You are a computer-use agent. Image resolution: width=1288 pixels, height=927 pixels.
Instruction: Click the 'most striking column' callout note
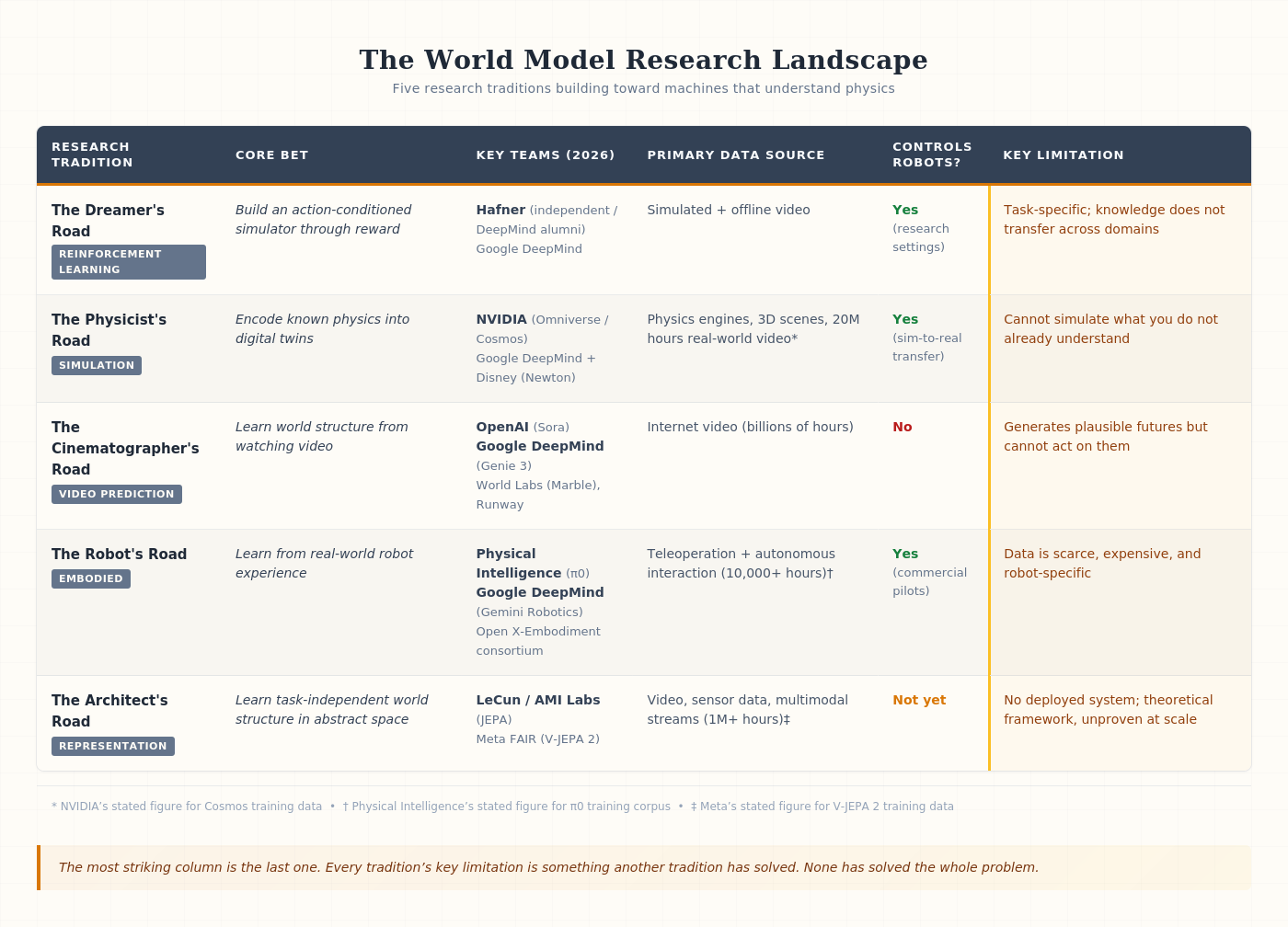pos(644,867)
